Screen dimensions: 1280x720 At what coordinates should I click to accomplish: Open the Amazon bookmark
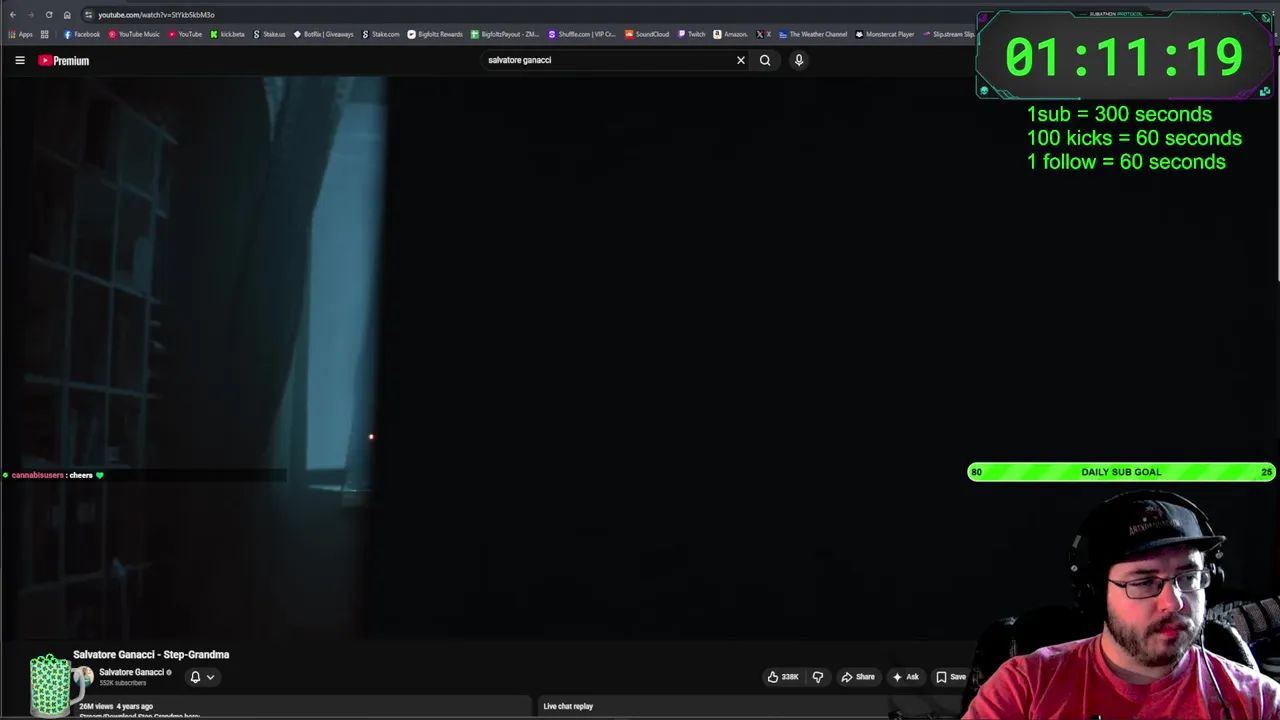[x=730, y=34]
